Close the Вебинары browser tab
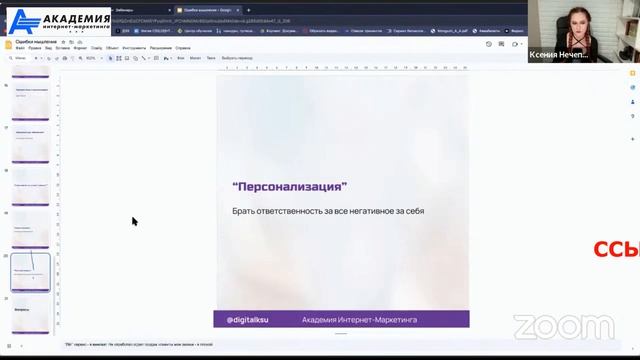 (x=169, y=10)
